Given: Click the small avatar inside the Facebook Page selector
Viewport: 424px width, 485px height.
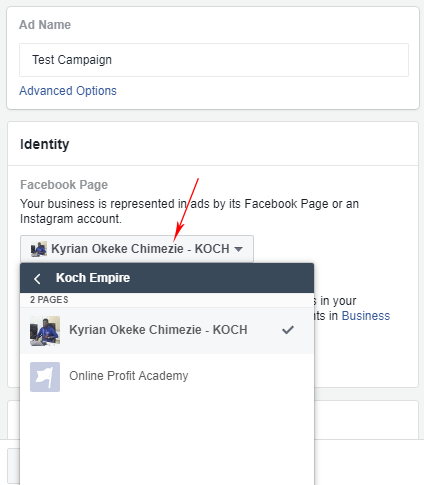Looking at the screenshot, I should [39, 249].
